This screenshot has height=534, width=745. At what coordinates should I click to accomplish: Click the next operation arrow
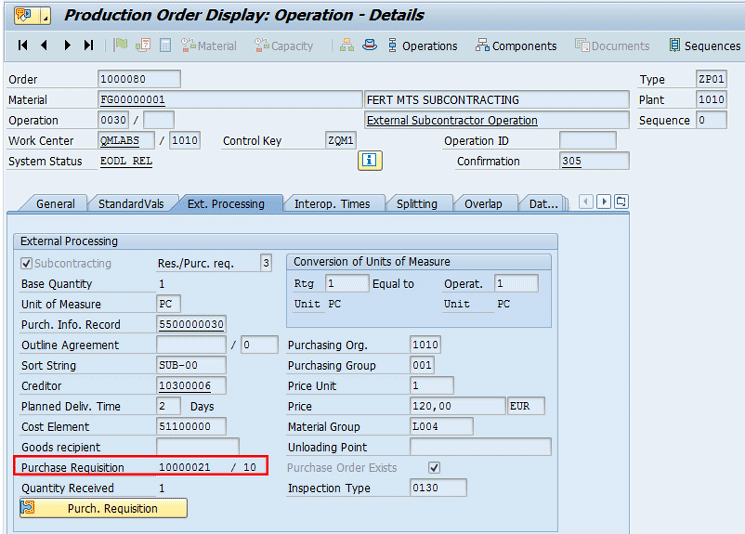pos(67,46)
